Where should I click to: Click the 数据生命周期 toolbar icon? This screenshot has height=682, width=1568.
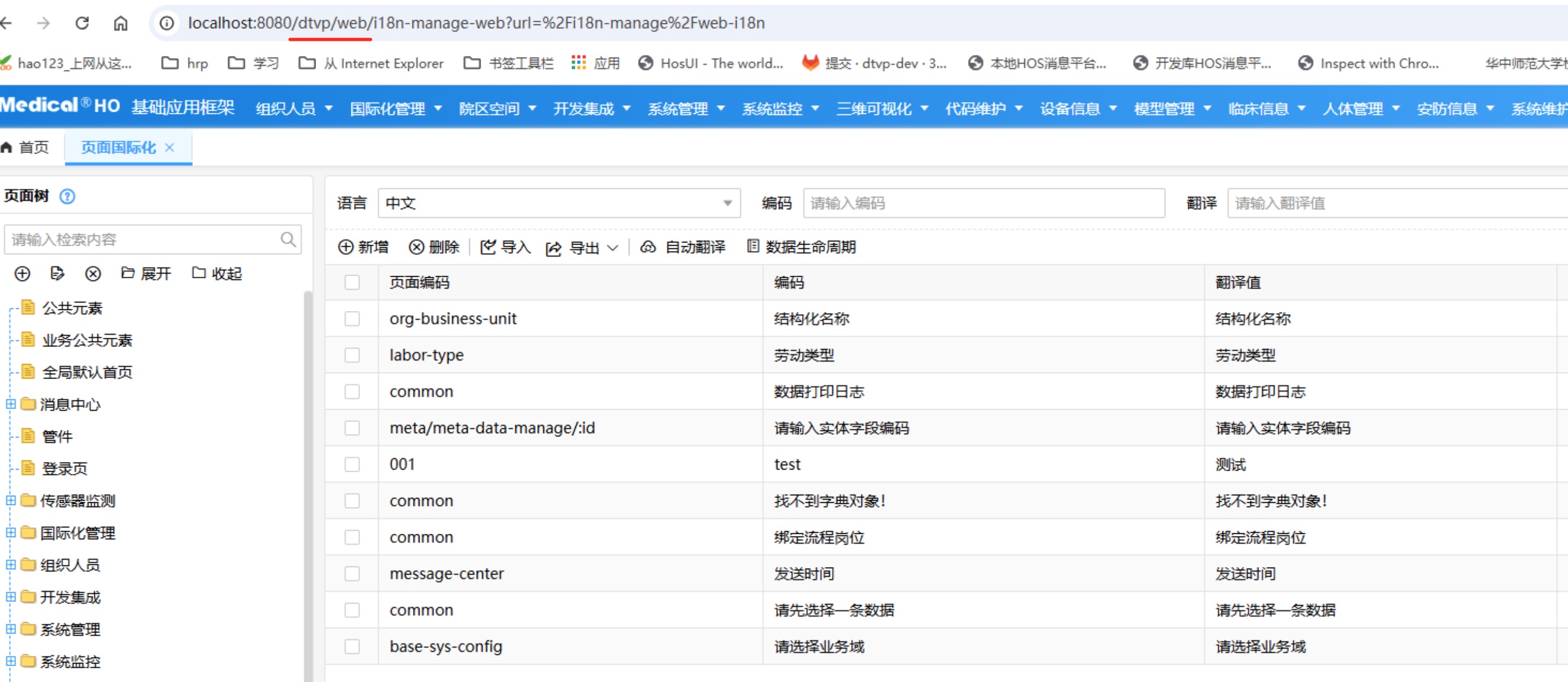pos(753,246)
